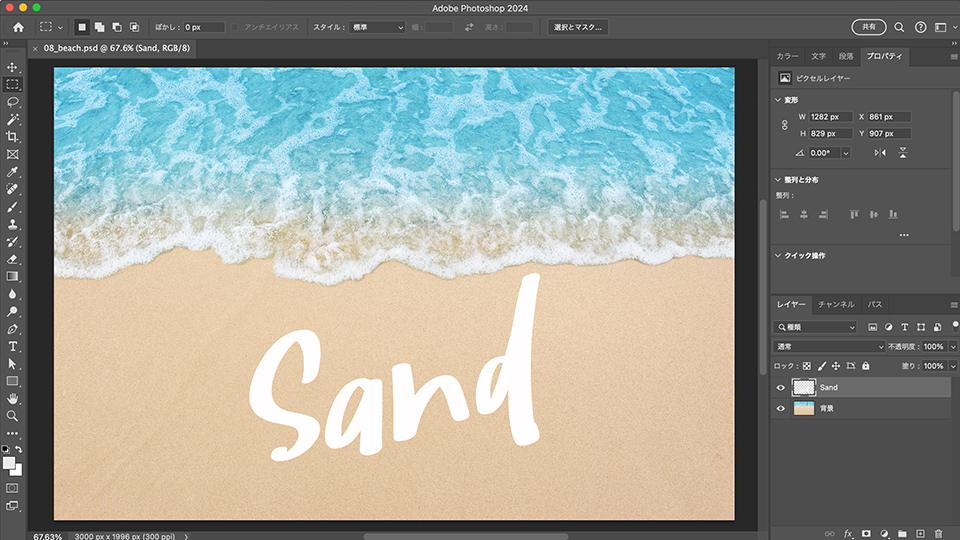Select the Path Selection tool
This screenshot has height=540, width=960.
coord(12,364)
